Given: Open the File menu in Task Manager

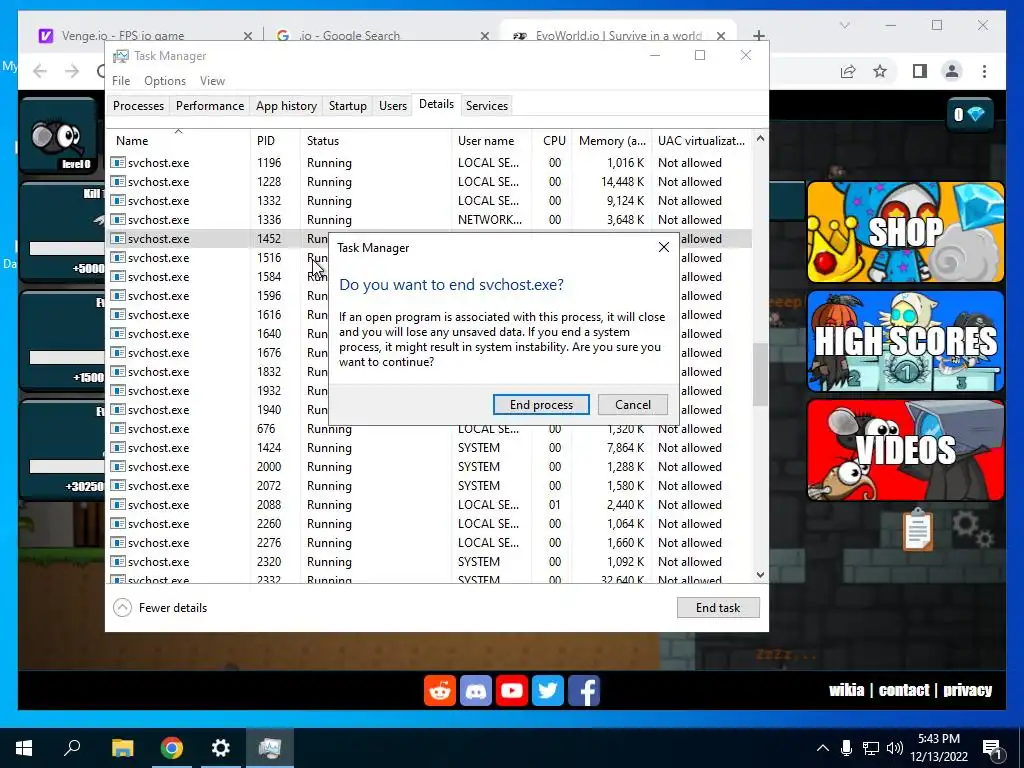Looking at the screenshot, I should [121, 80].
